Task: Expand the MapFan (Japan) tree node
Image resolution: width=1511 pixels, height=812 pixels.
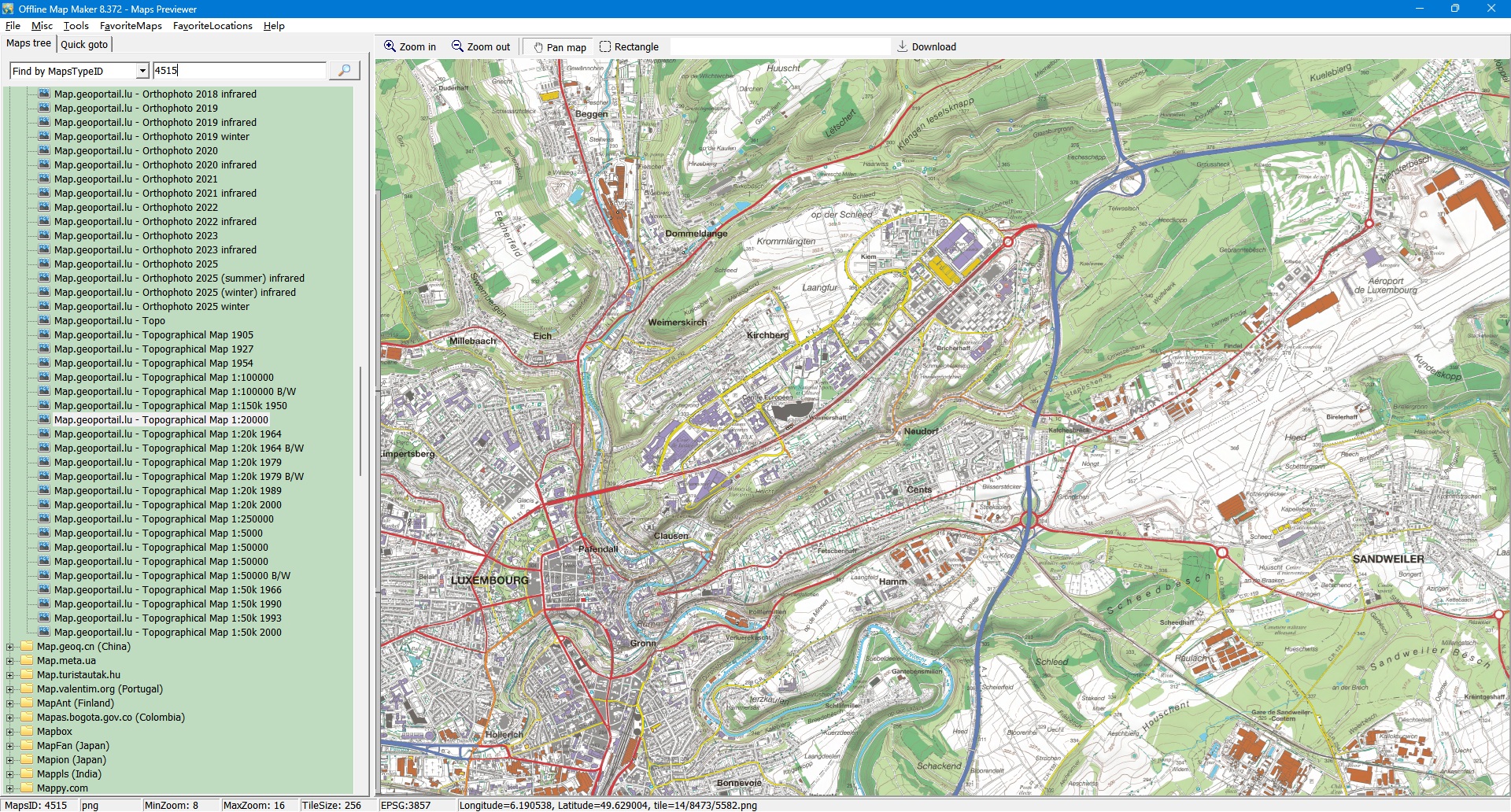Action: tap(10, 746)
